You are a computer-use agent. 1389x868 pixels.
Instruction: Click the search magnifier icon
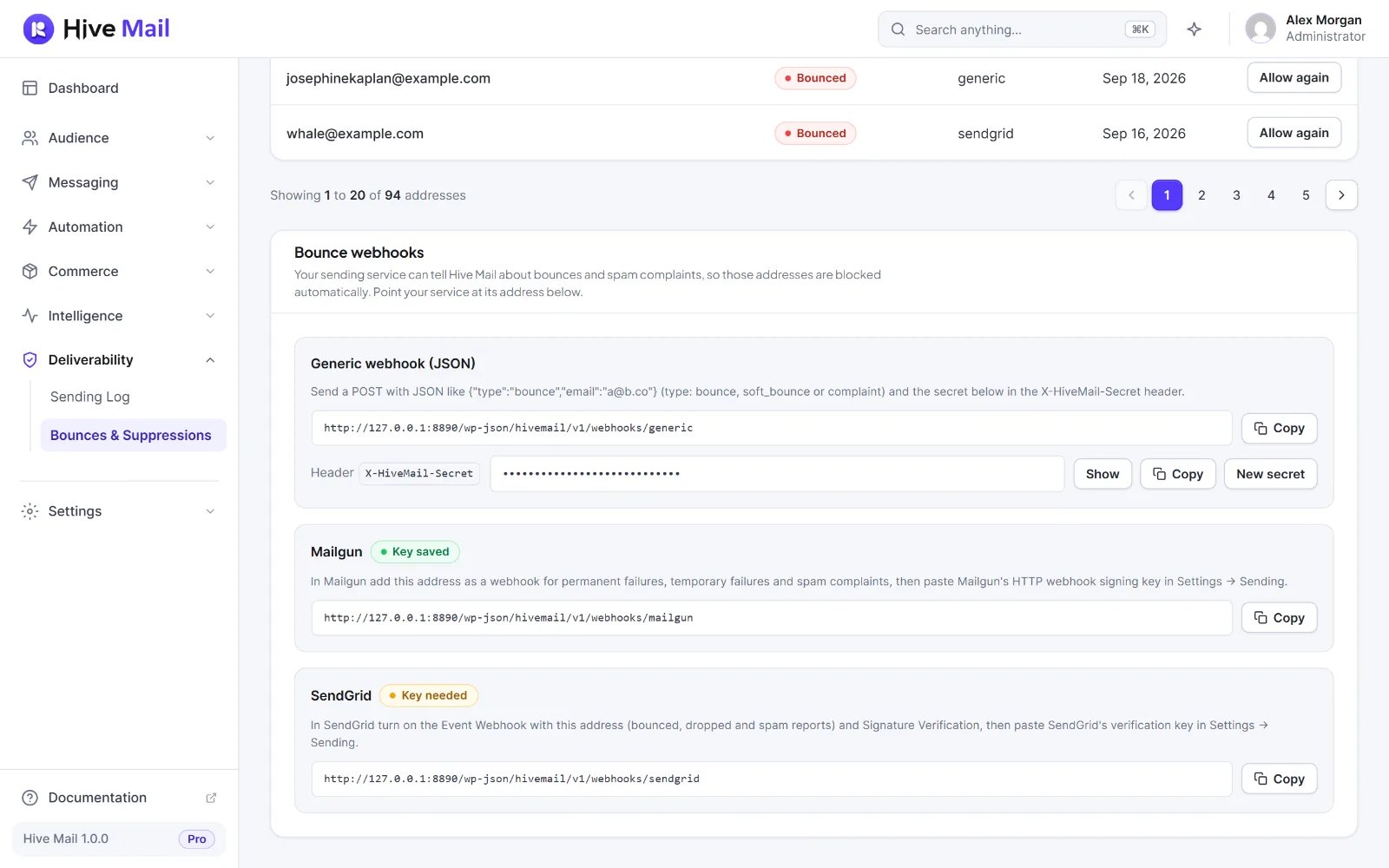898,30
